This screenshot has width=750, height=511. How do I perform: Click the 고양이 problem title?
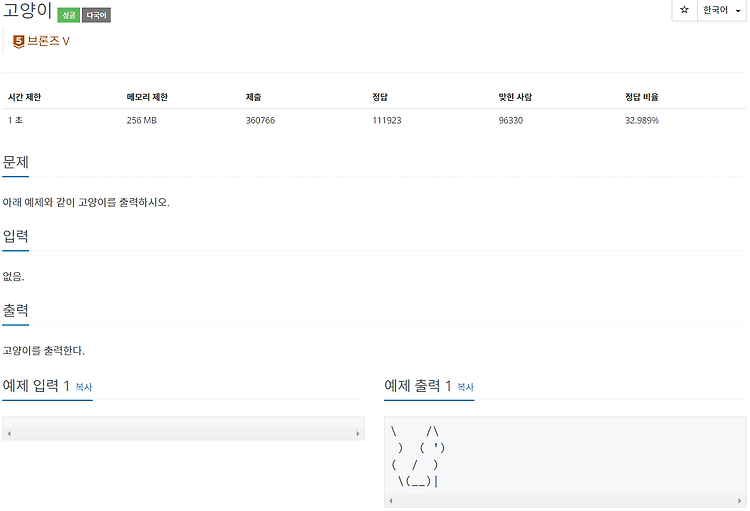[27, 10]
